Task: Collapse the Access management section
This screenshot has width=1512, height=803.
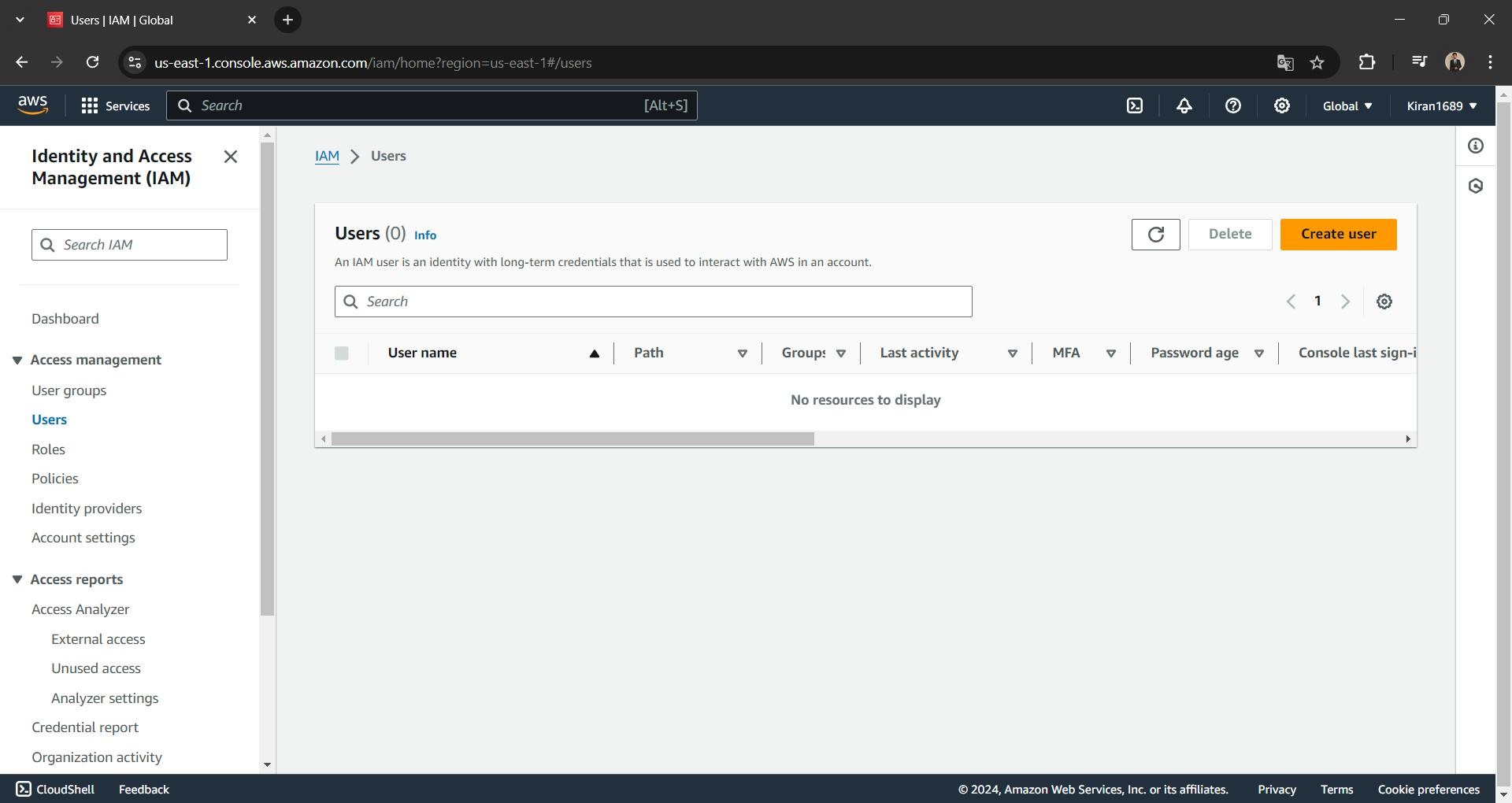Action: click(x=17, y=360)
